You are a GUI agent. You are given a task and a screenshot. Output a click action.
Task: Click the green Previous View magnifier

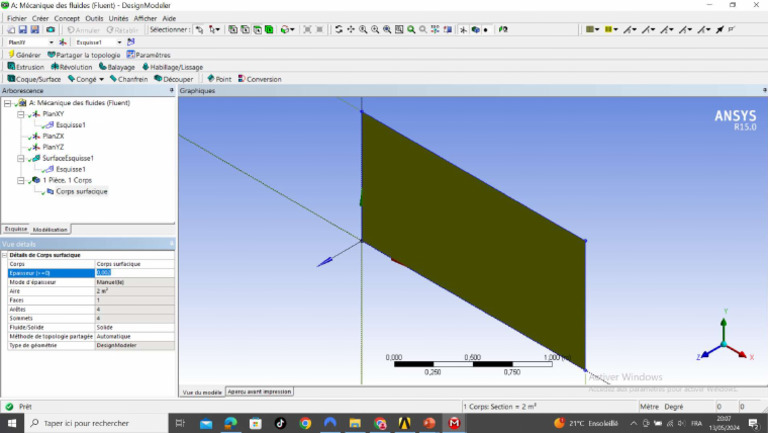coord(411,30)
